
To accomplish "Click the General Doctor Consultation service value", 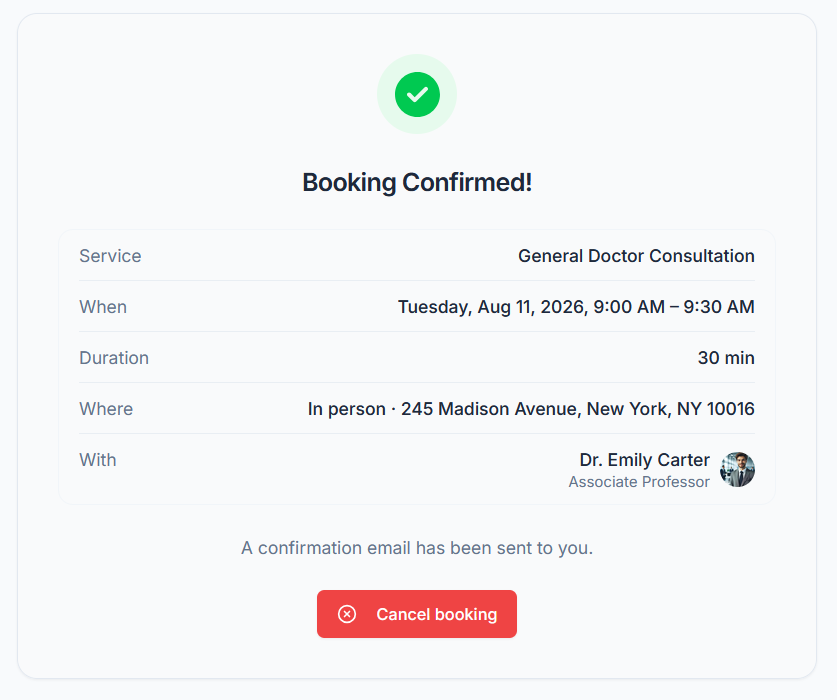I will (636, 256).
